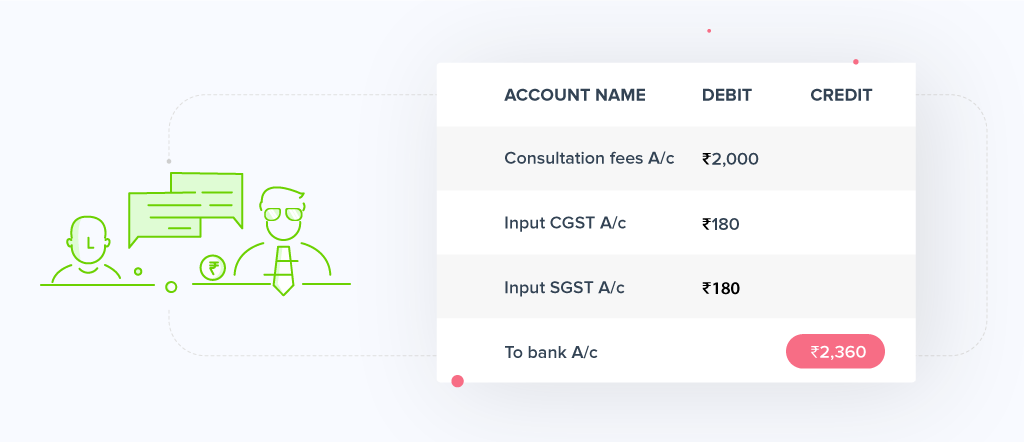This screenshot has width=1024, height=442.
Task: Click the ₹180 debit for Input SGST
Action: point(721,289)
